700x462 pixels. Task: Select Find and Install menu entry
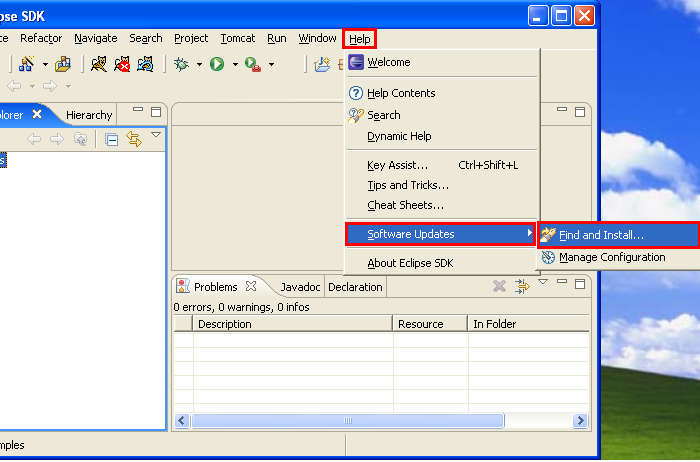tap(600, 236)
